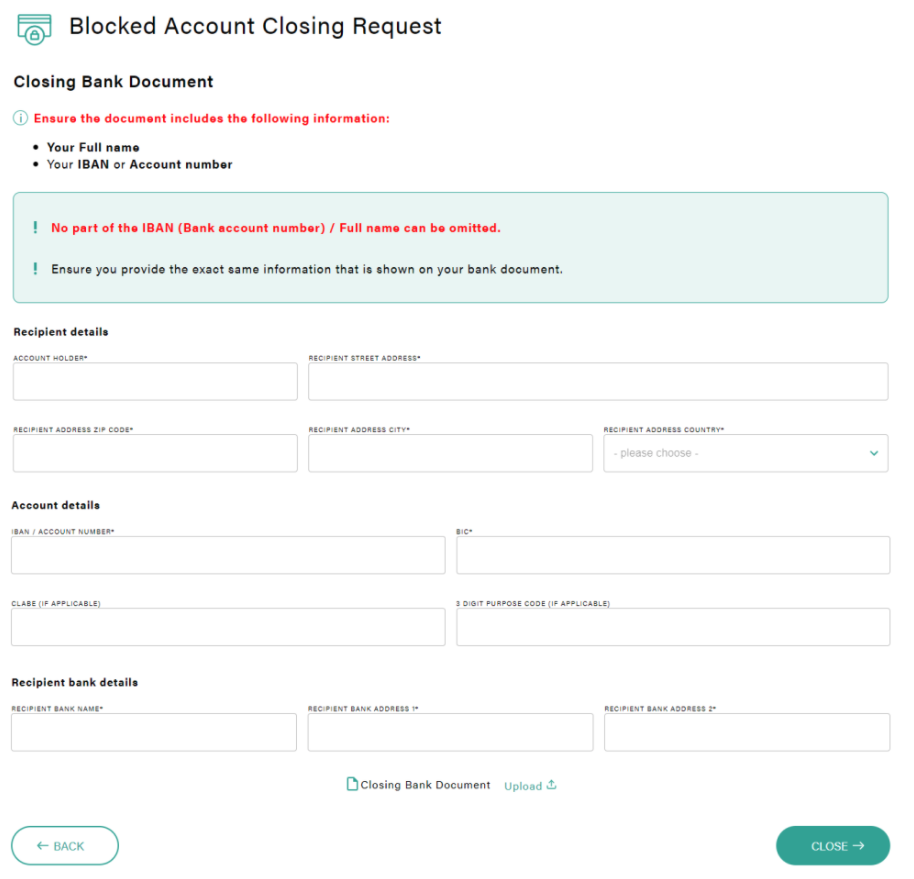Image resolution: width=914 pixels, height=879 pixels.
Task: Click the info circle icon beside the red notice
Action: coord(20,118)
